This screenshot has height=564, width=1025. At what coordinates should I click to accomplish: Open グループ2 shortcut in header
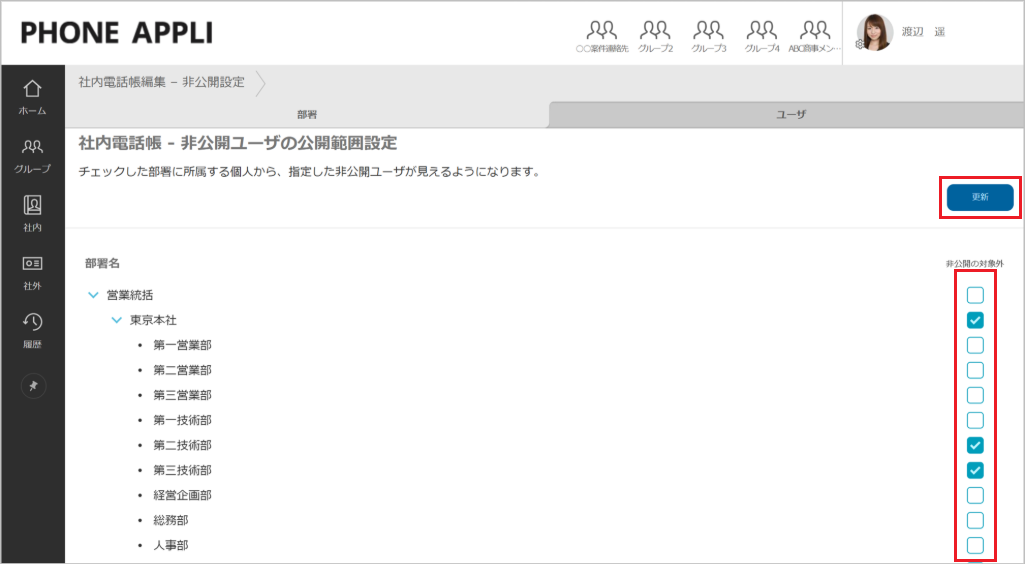tap(655, 36)
